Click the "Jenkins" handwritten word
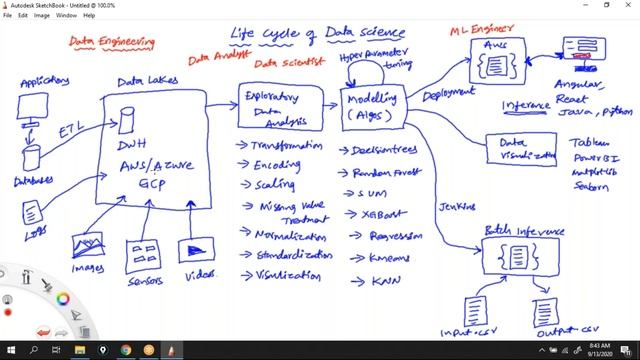The image size is (640, 360). point(457,207)
